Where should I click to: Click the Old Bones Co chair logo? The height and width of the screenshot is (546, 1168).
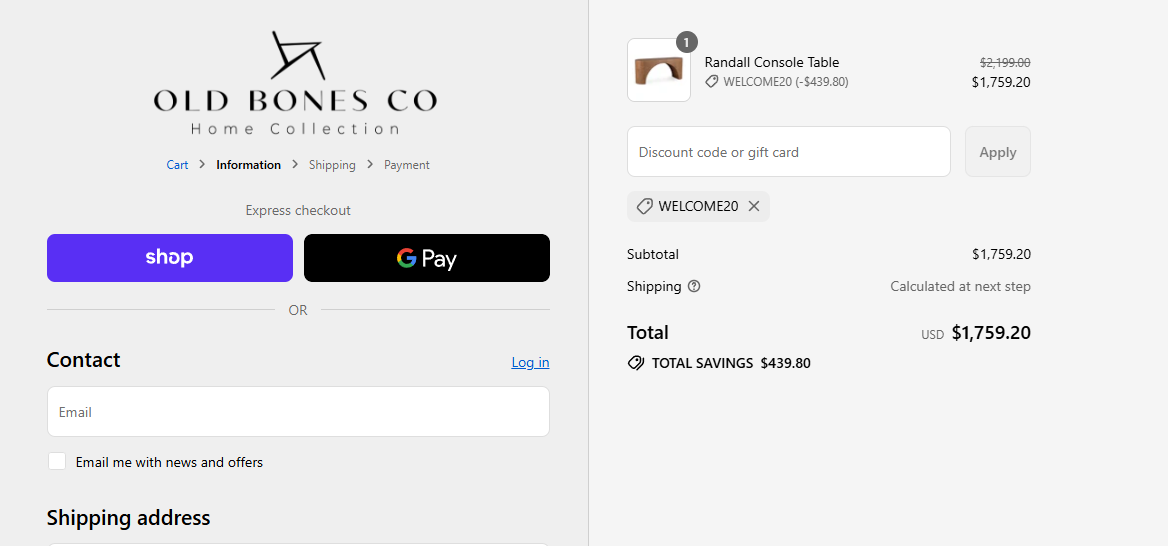point(296,55)
